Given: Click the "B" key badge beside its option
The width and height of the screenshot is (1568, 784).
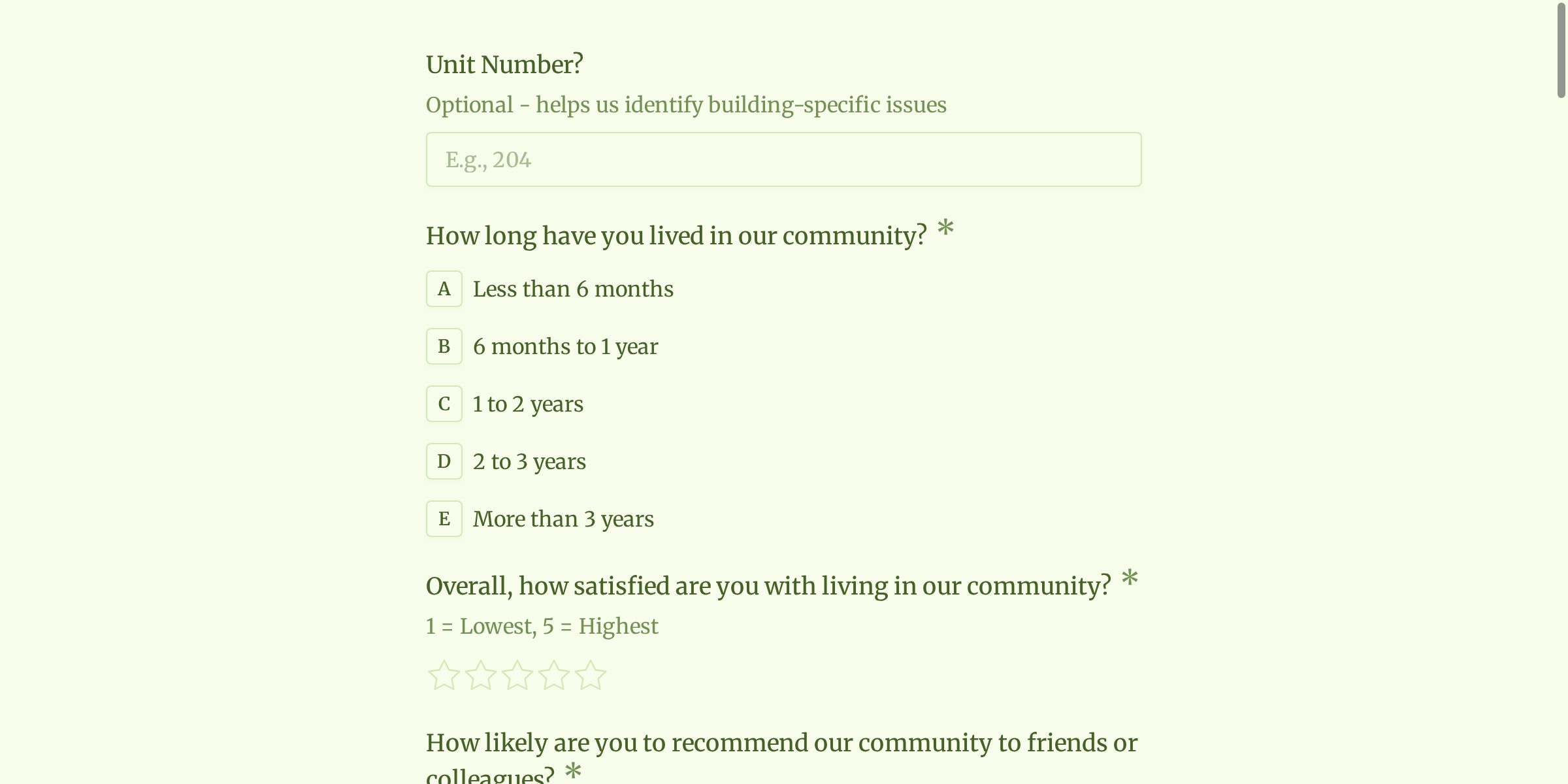Looking at the screenshot, I should coord(444,346).
